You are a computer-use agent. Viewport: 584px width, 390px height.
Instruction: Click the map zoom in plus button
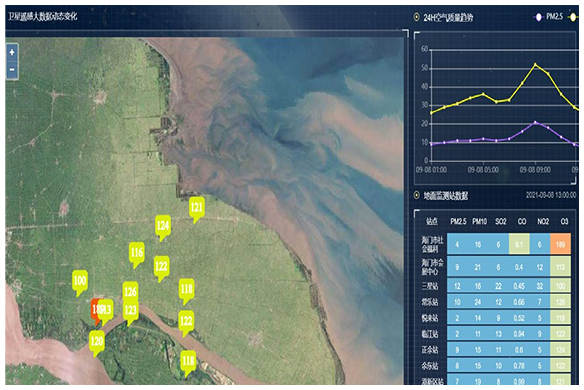click(x=12, y=52)
